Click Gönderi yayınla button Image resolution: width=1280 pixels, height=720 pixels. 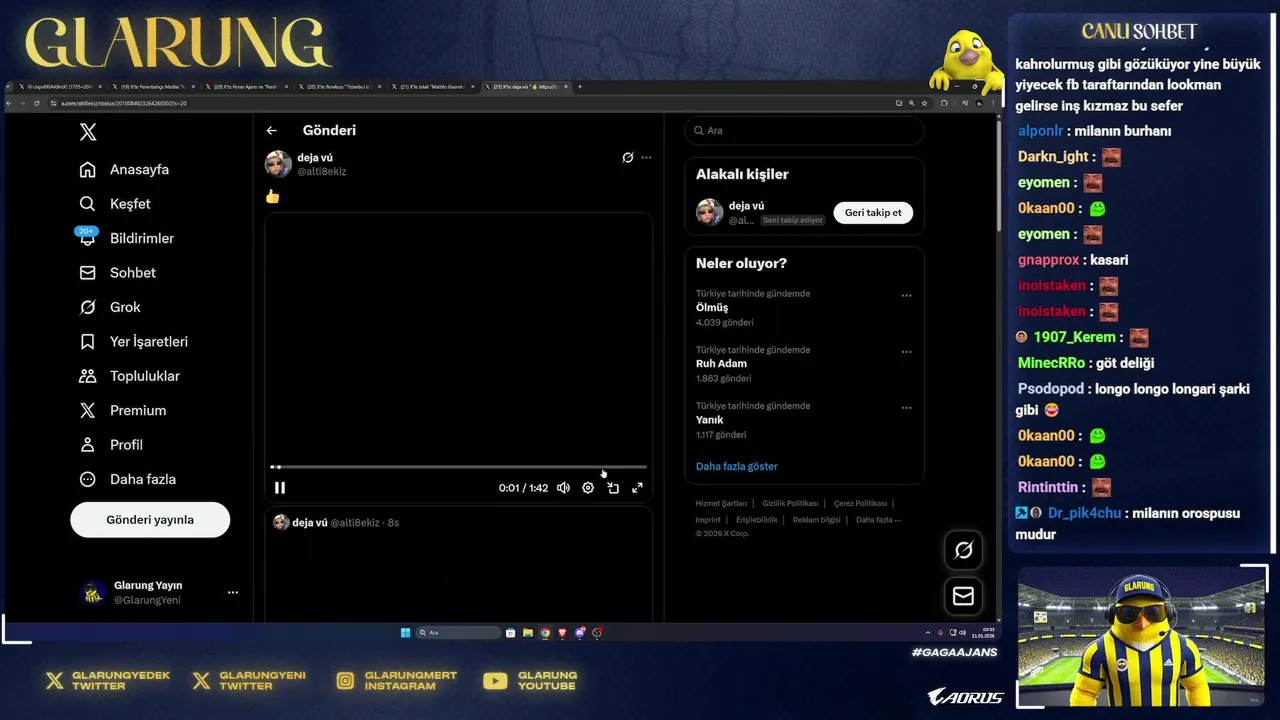click(x=150, y=520)
